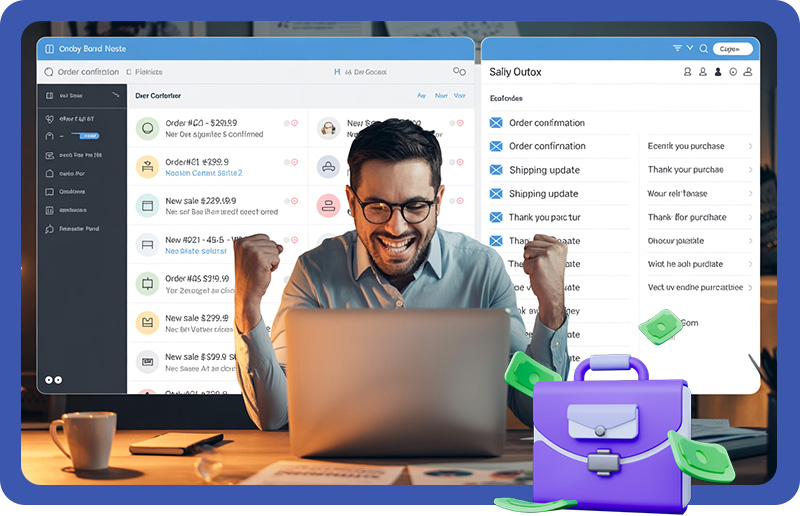This screenshot has height=516, width=800.
Task: Toggle the double-circle control at sidebar bottom
Action: (x=54, y=380)
